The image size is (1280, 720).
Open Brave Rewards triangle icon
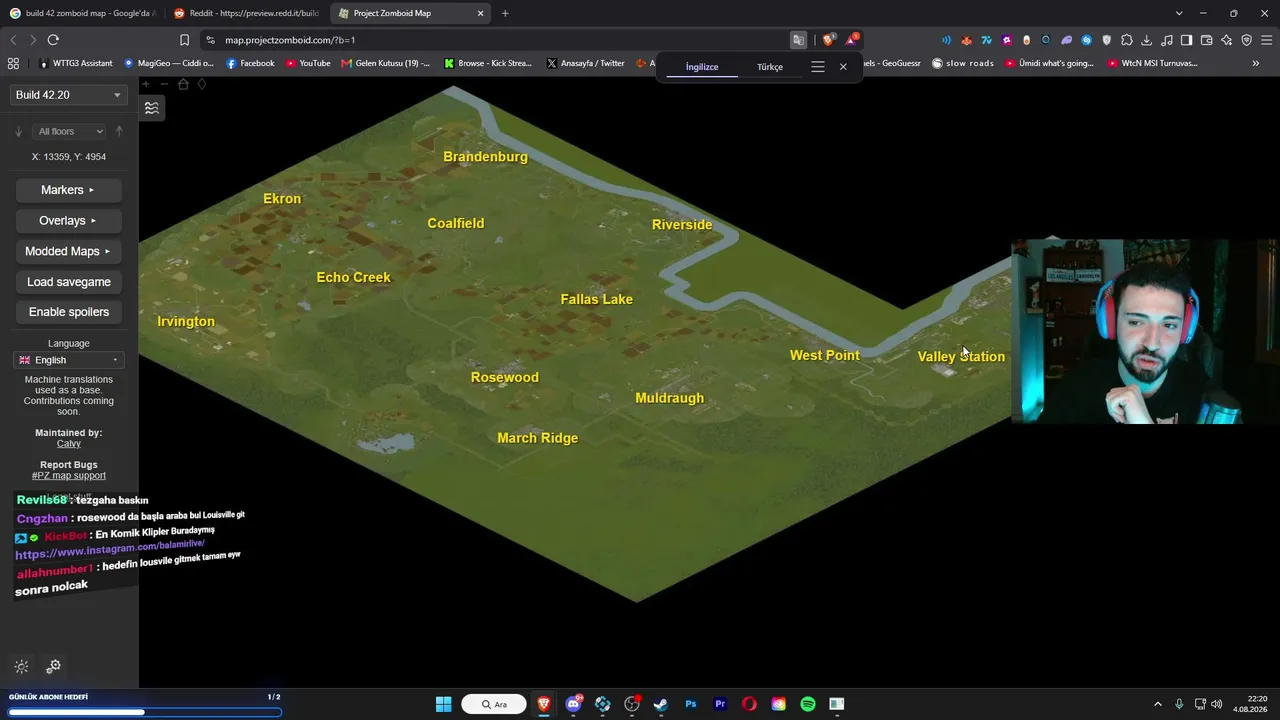851,40
